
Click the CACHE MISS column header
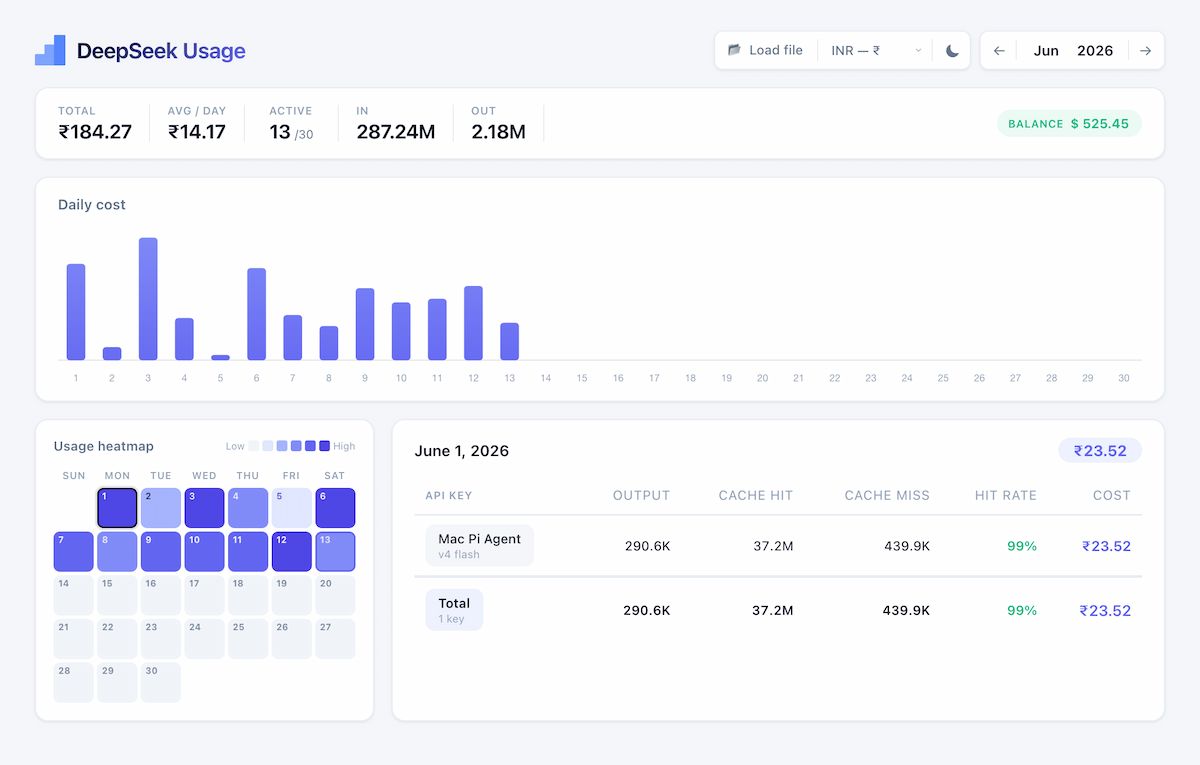pyautogui.click(x=887, y=495)
